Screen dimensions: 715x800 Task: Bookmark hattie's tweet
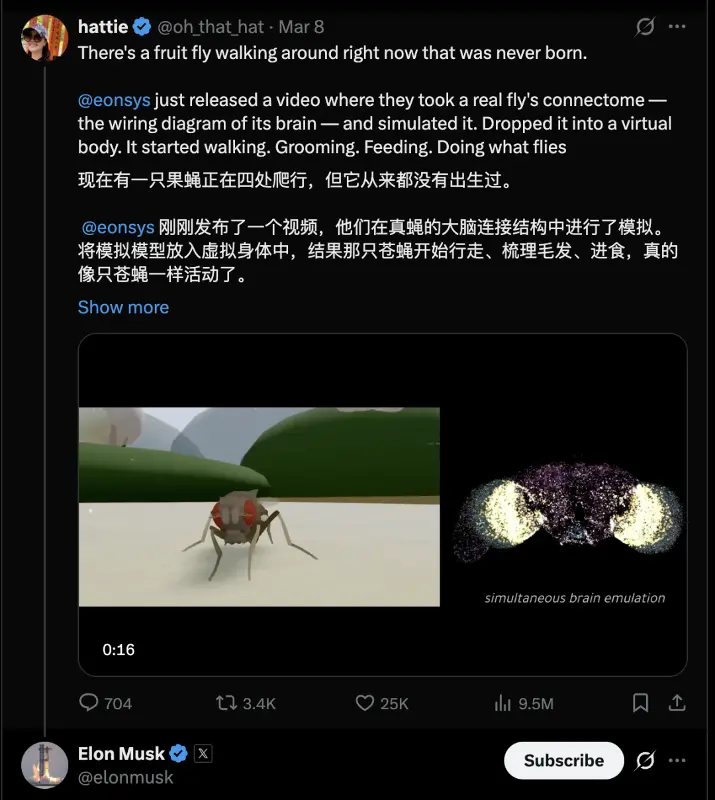tap(640, 703)
